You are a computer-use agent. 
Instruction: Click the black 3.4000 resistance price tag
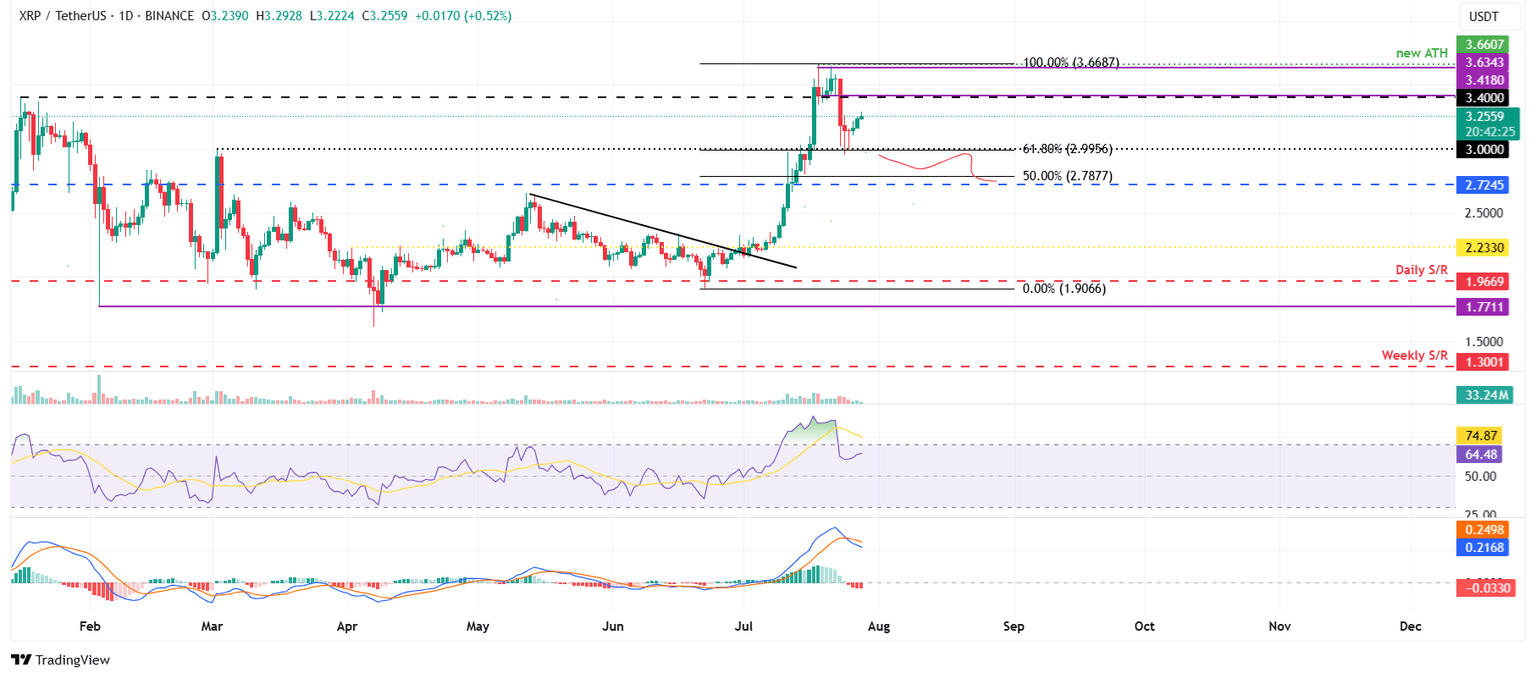coord(1485,97)
